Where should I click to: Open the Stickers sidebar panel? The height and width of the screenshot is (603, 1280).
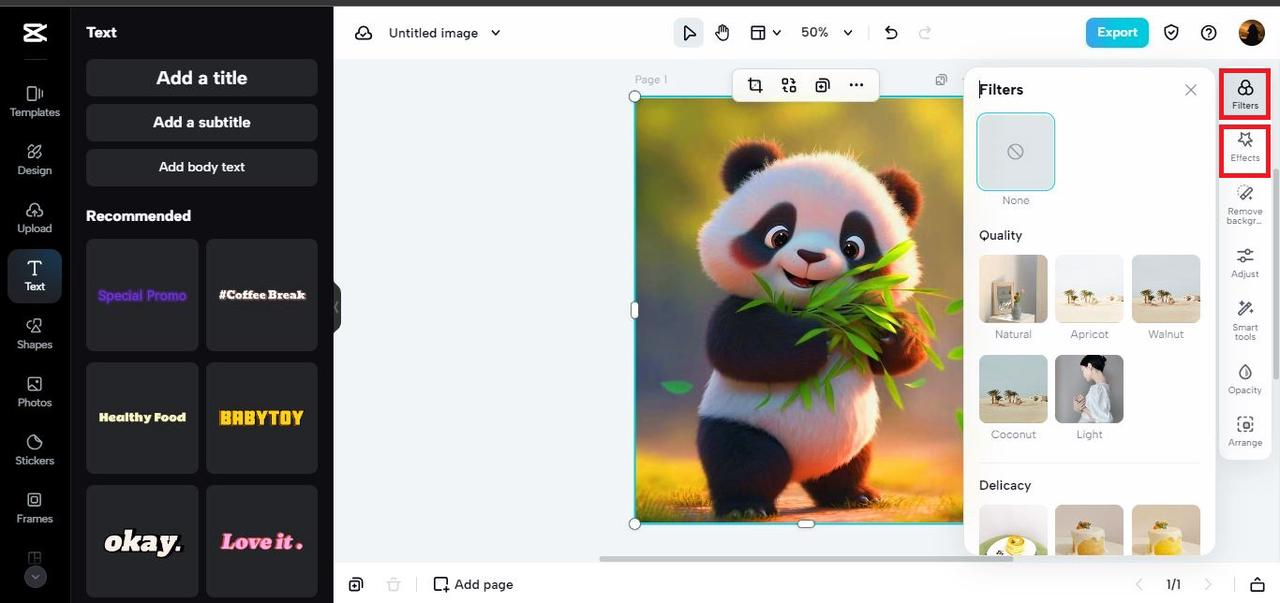click(x=35, y=449)
